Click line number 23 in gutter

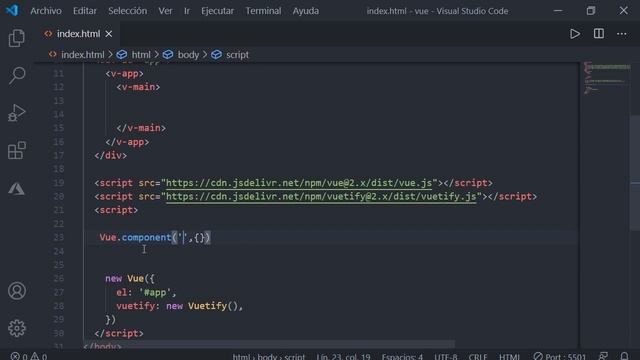[58, 237]
